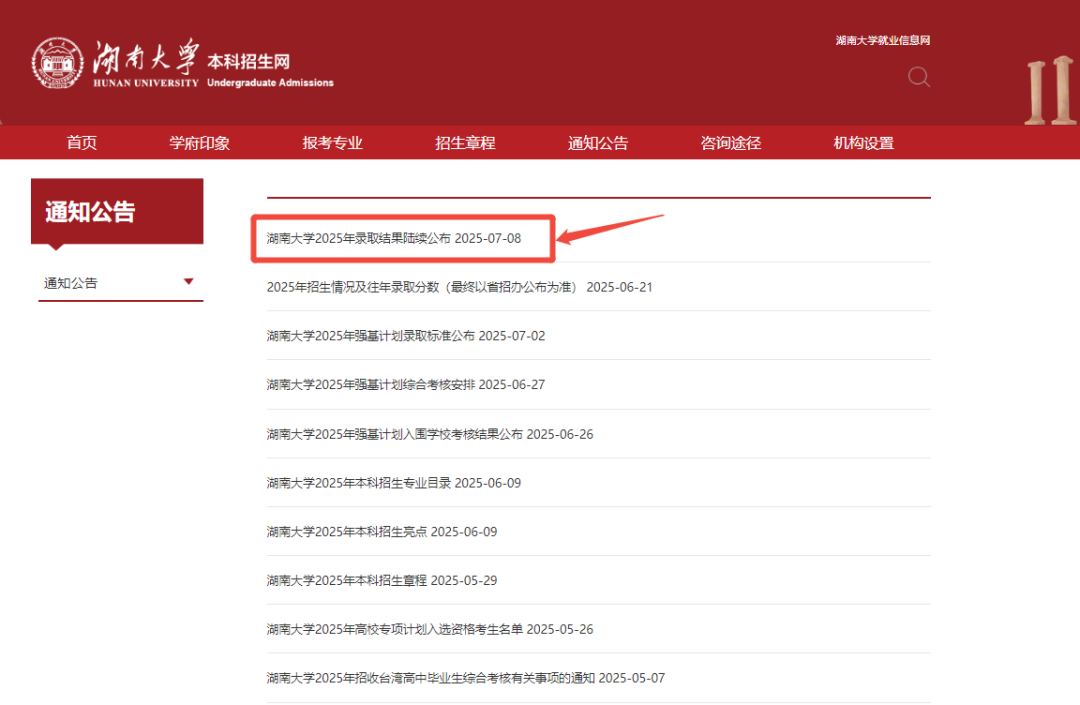
Task: Switch to the 首页 tab
Action: pos(81,142)
